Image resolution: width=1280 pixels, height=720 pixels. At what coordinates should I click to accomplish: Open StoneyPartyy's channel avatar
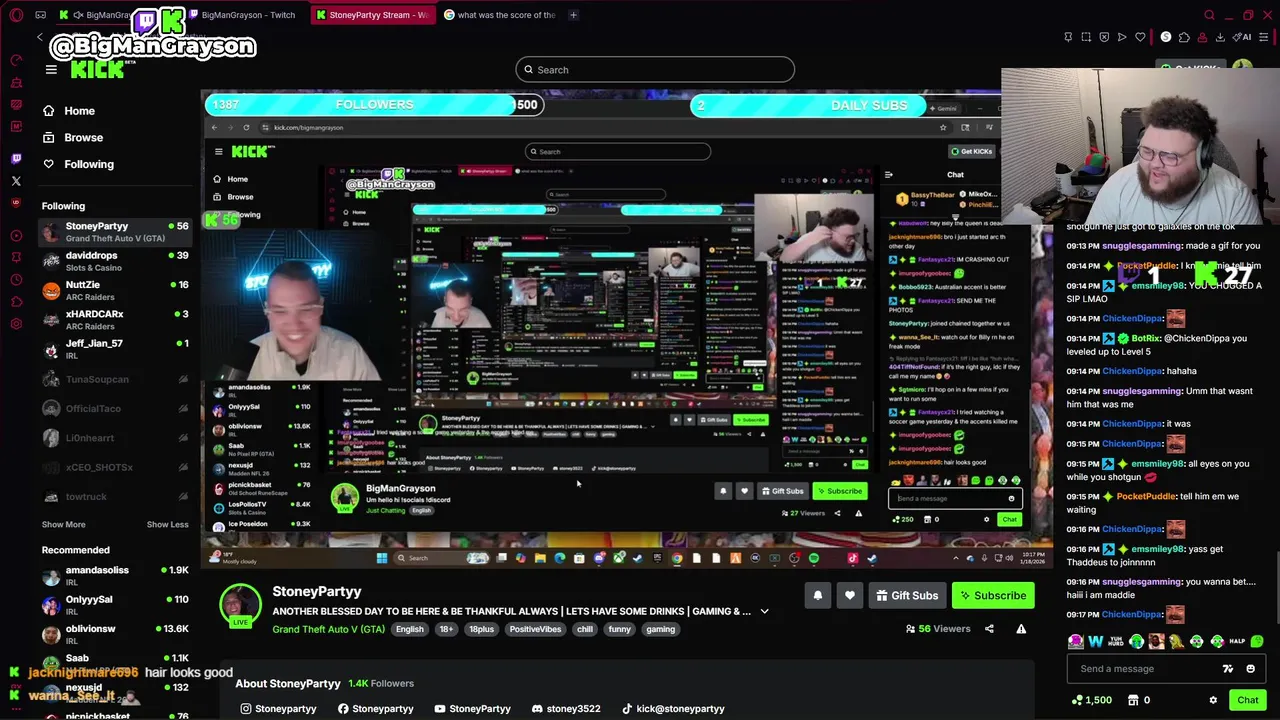point(240,605)
